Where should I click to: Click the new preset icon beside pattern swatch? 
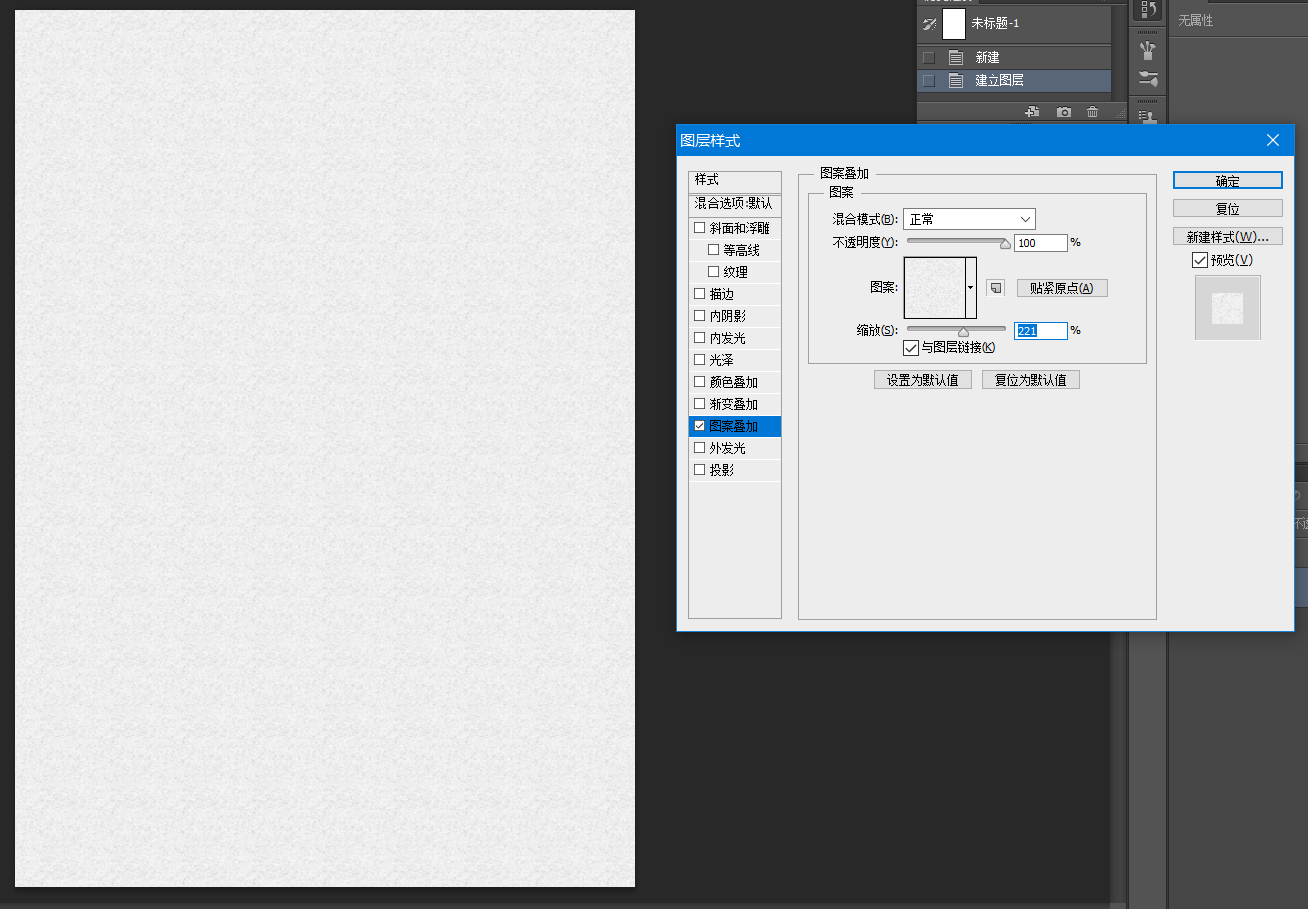[995, 288]
